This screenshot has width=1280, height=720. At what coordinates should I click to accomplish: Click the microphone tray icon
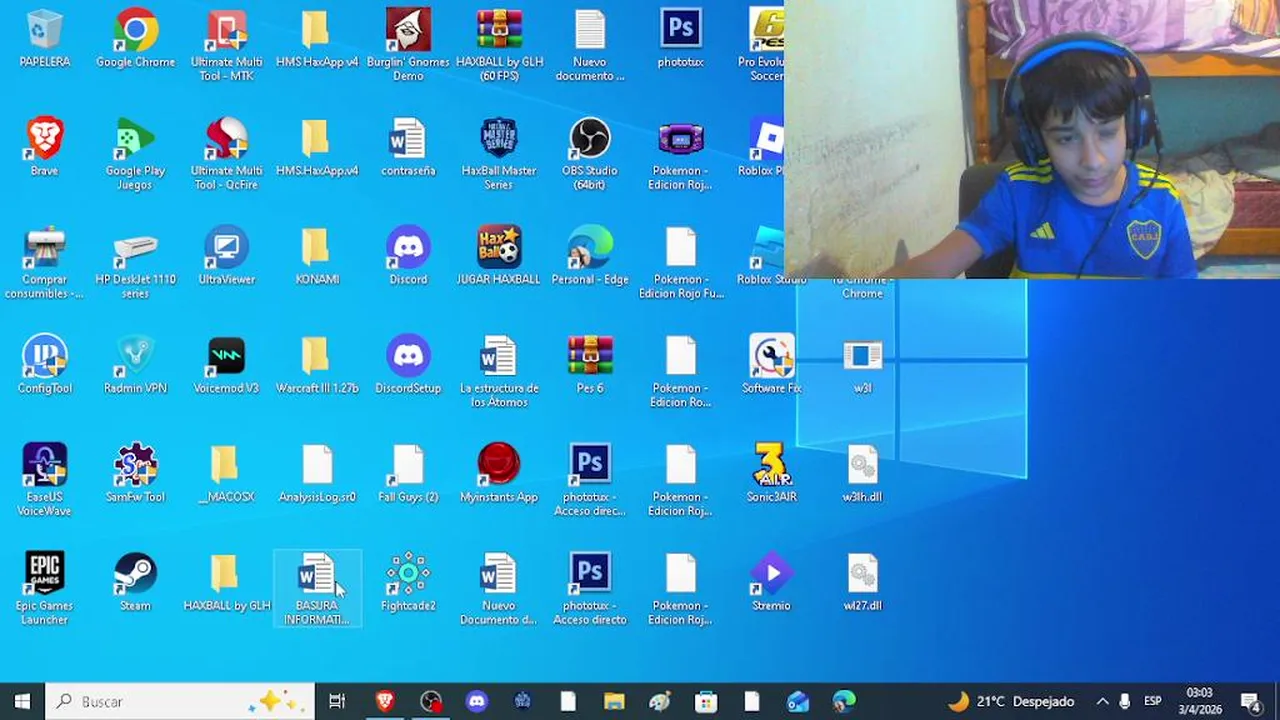(1125, 701)
